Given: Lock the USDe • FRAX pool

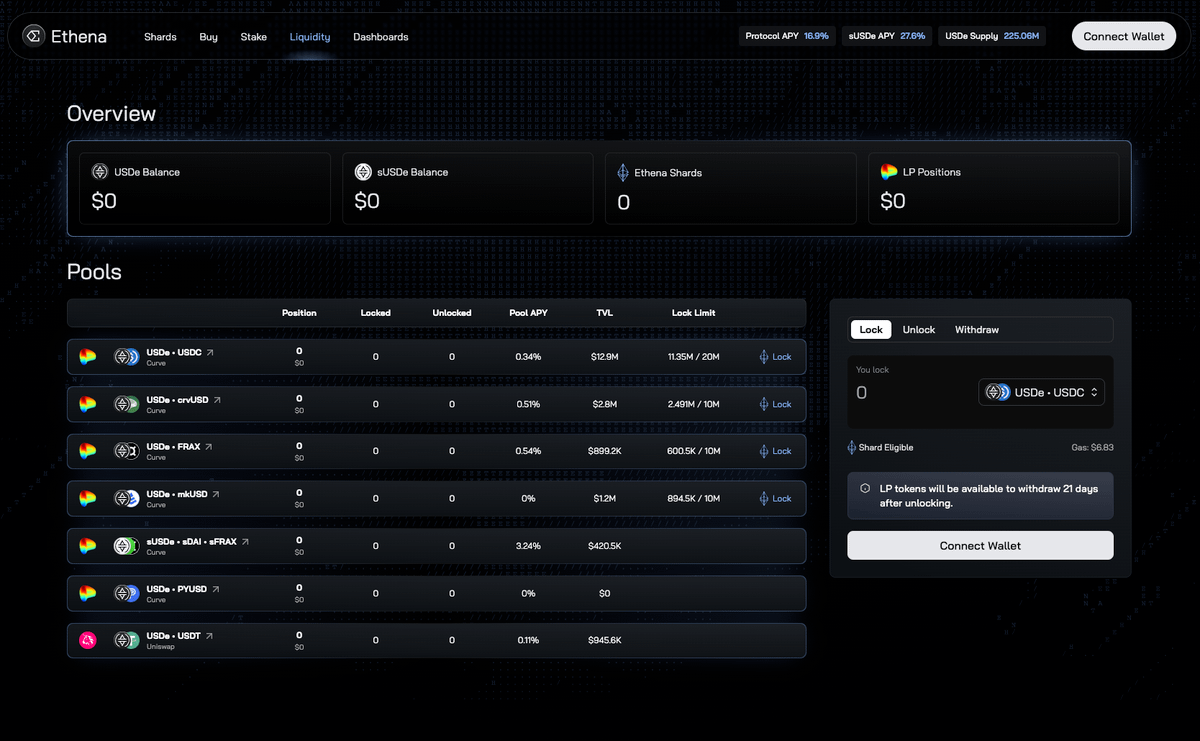Looking at the screenshot, I should point(775,451).
